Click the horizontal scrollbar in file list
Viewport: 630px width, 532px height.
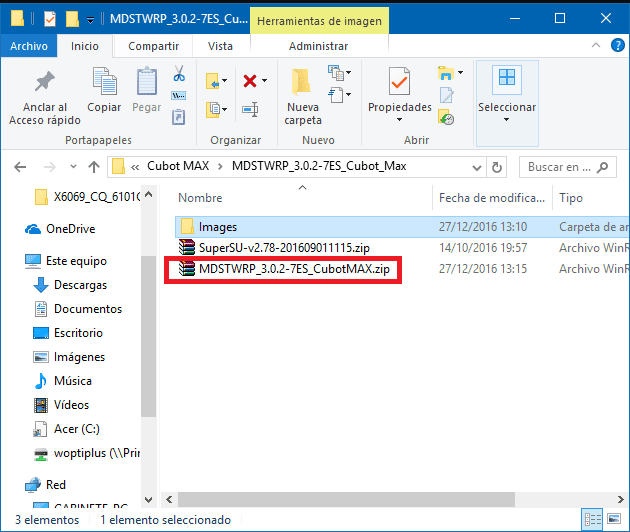(346, 499)
